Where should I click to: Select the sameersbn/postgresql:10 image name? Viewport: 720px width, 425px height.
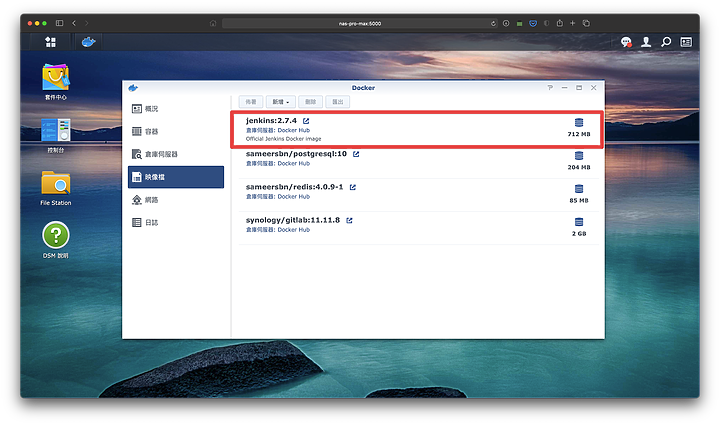pos(296,154)
